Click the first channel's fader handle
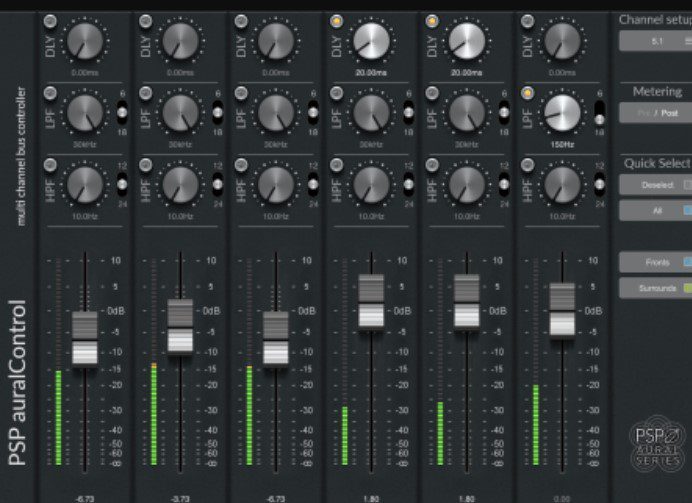This screenshot has height=503, width=692. click(x=85, y=338)
